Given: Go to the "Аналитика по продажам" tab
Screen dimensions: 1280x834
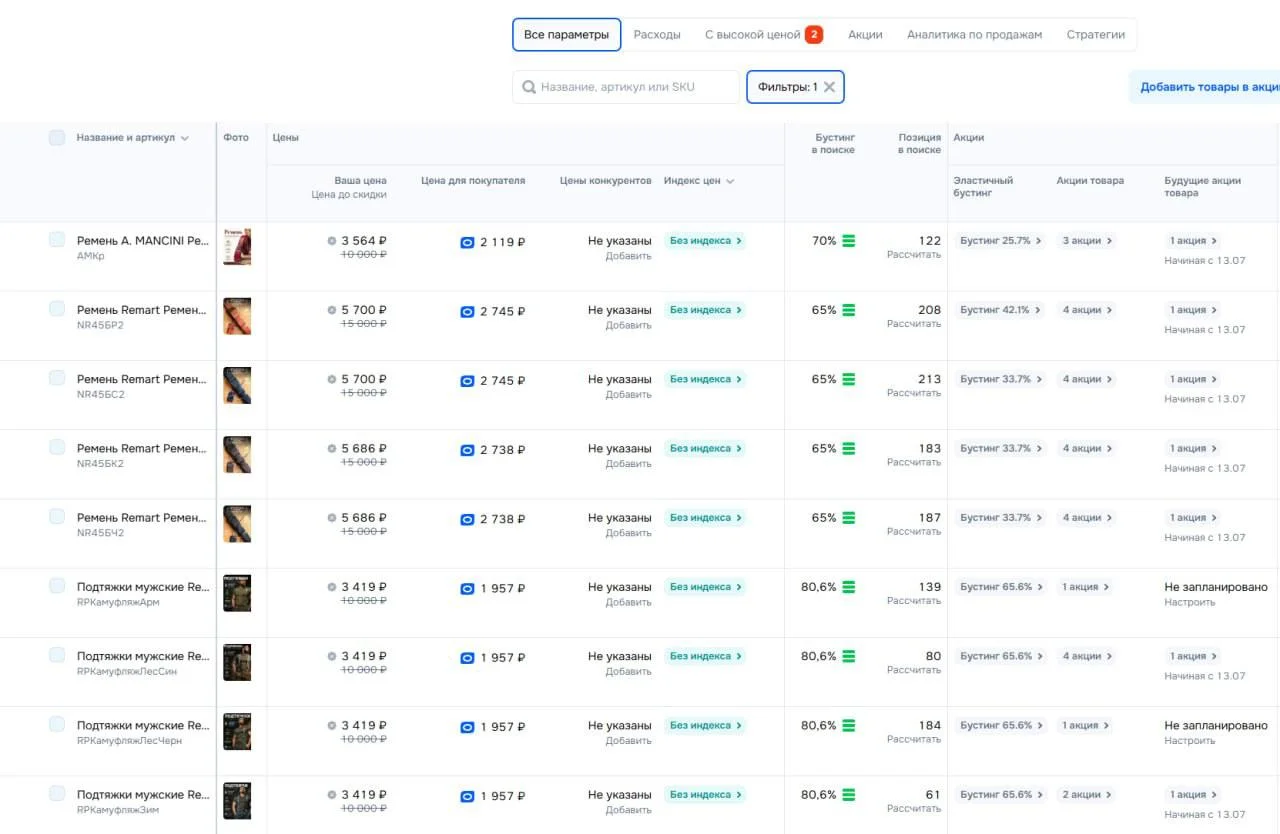Looking at the screenshot, I should (x=974, y=35).
